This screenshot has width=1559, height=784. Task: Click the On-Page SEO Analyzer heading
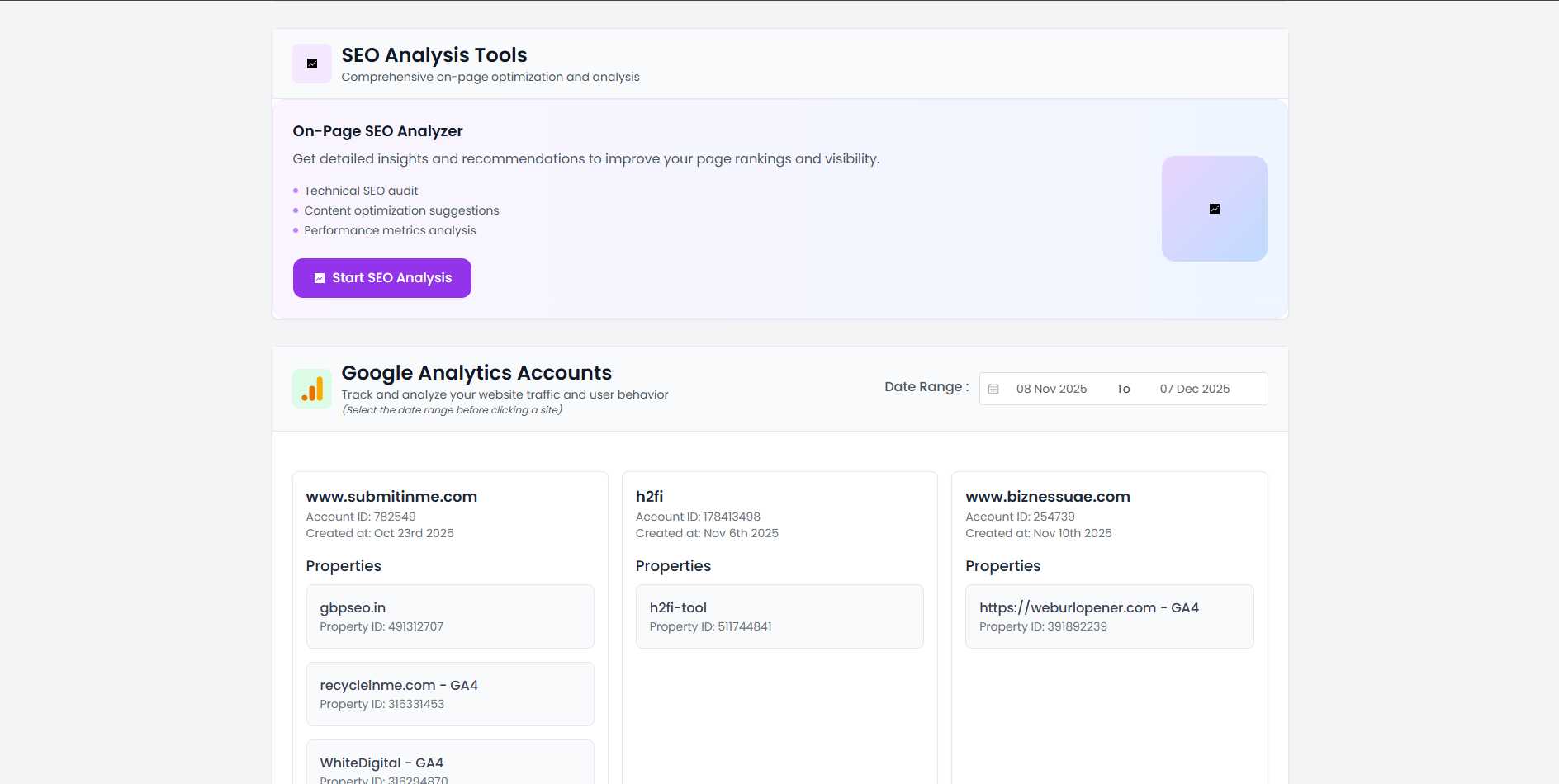coord(377,130)
